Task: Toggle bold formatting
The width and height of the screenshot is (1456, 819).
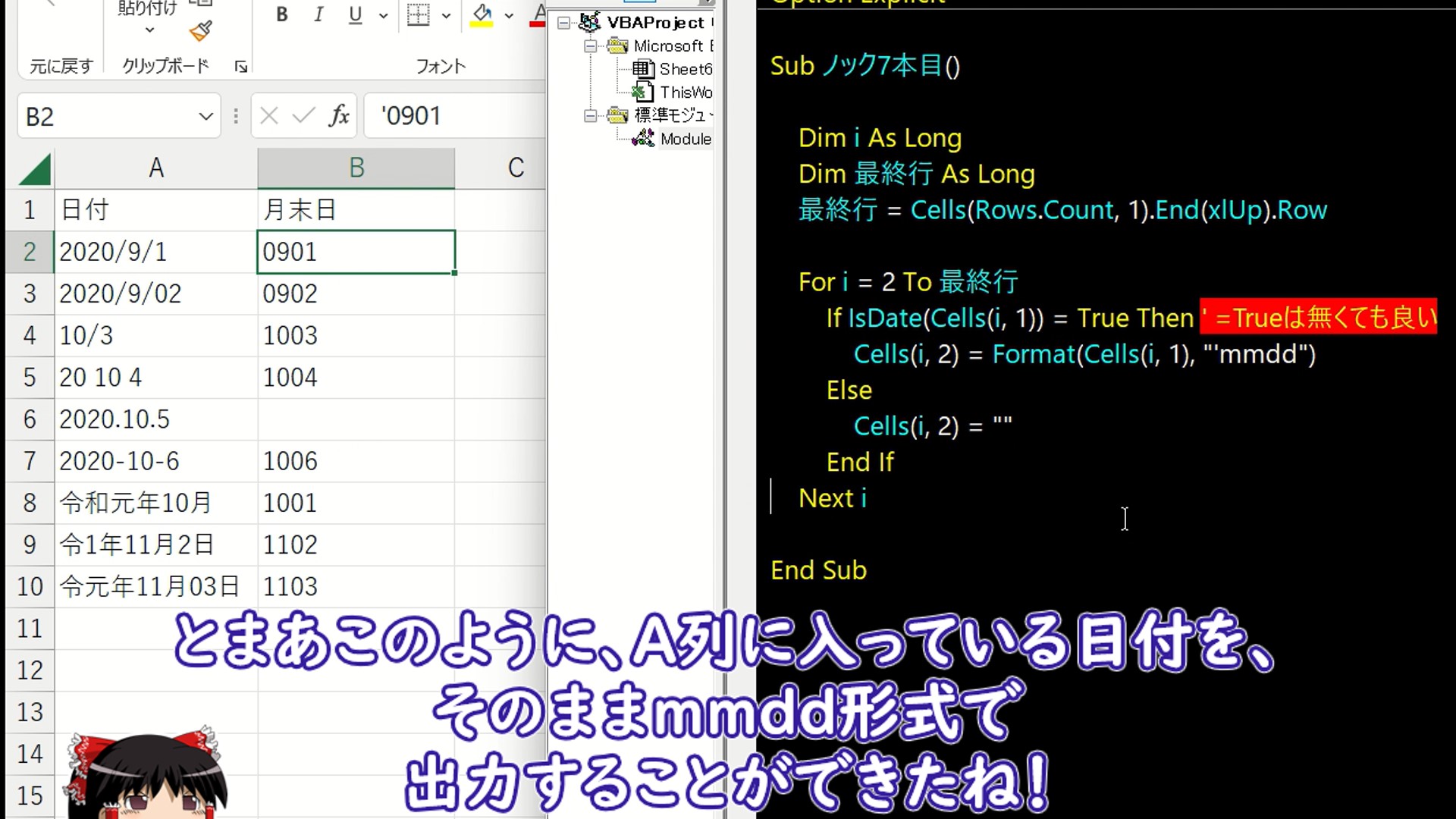Action: (x=282, y=14)
